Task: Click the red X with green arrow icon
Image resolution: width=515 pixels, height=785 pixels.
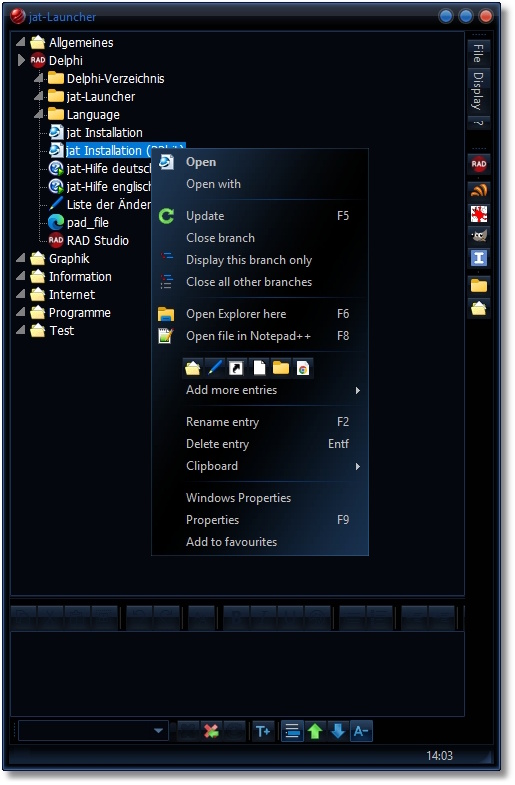Action: coord(211,731)
